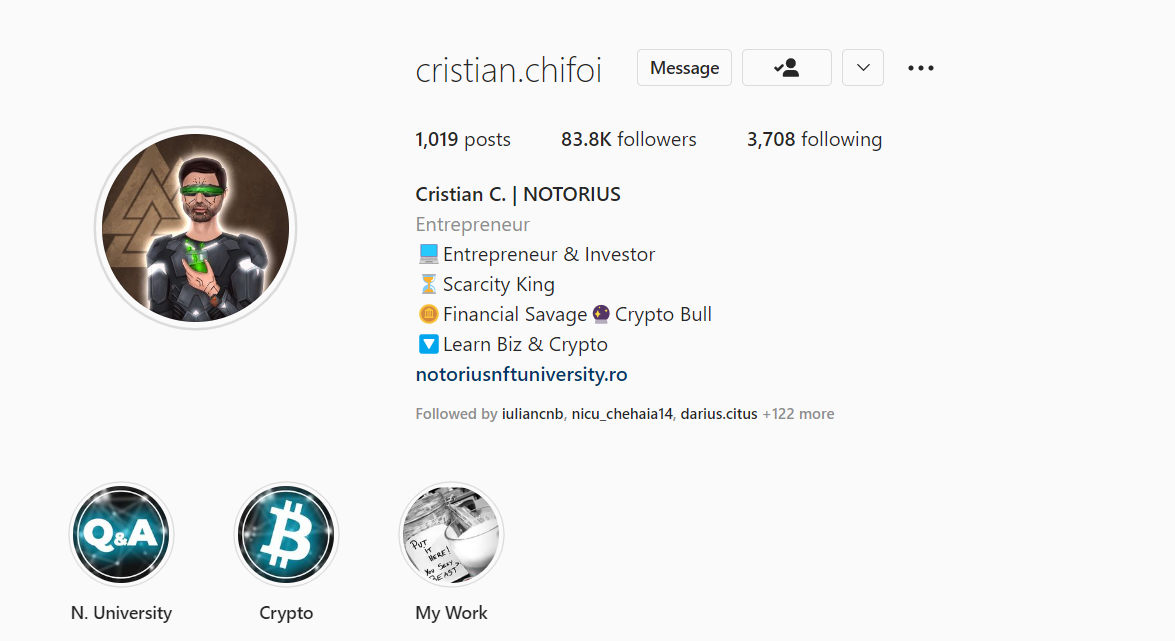Viewport: 1175px width, 641px height.
Task: Open the darius.citus follower profile
Action: [719, 414]
